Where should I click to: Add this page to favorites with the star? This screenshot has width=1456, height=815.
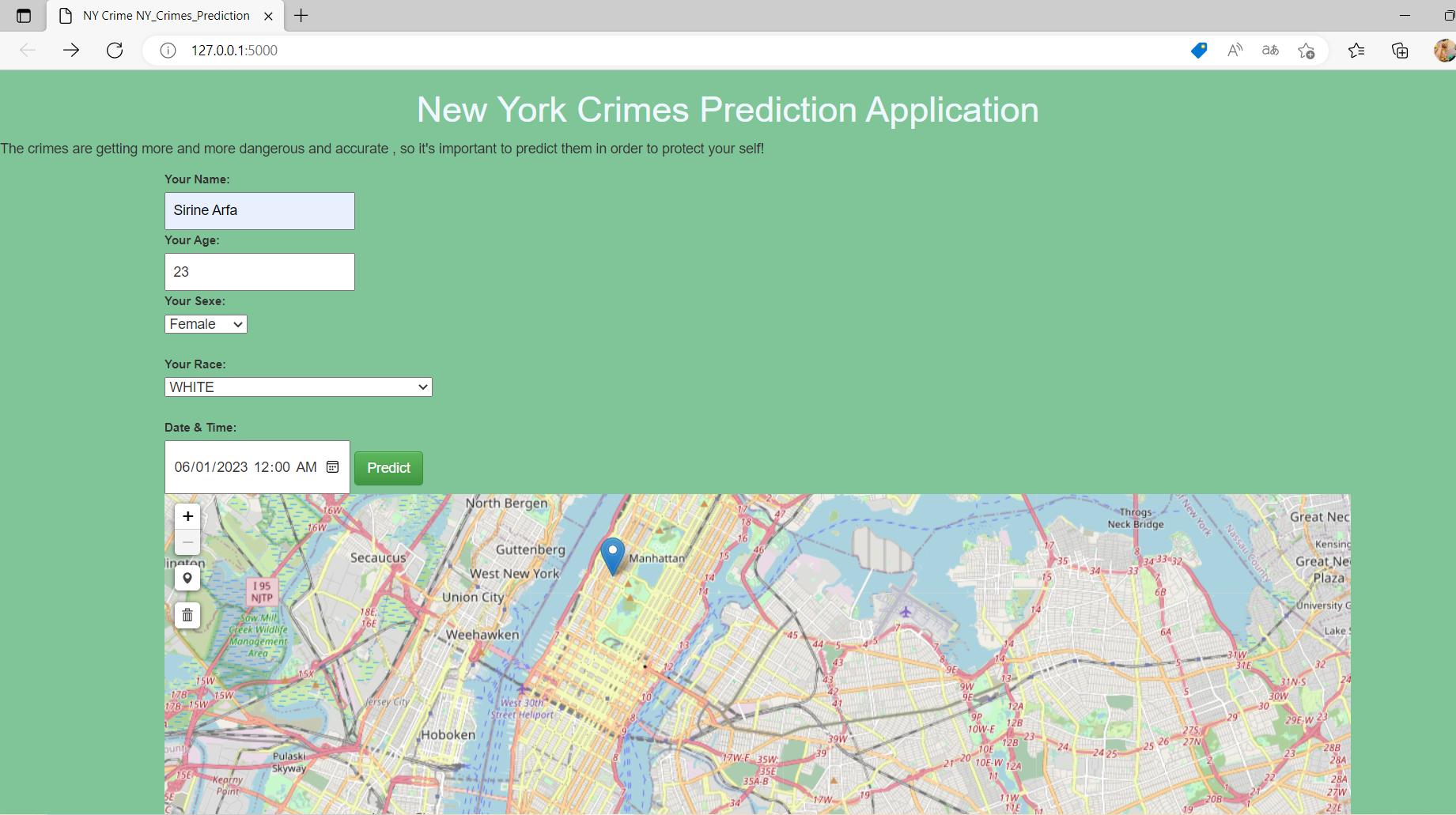pyautogui.click(x=1306, y=50)
